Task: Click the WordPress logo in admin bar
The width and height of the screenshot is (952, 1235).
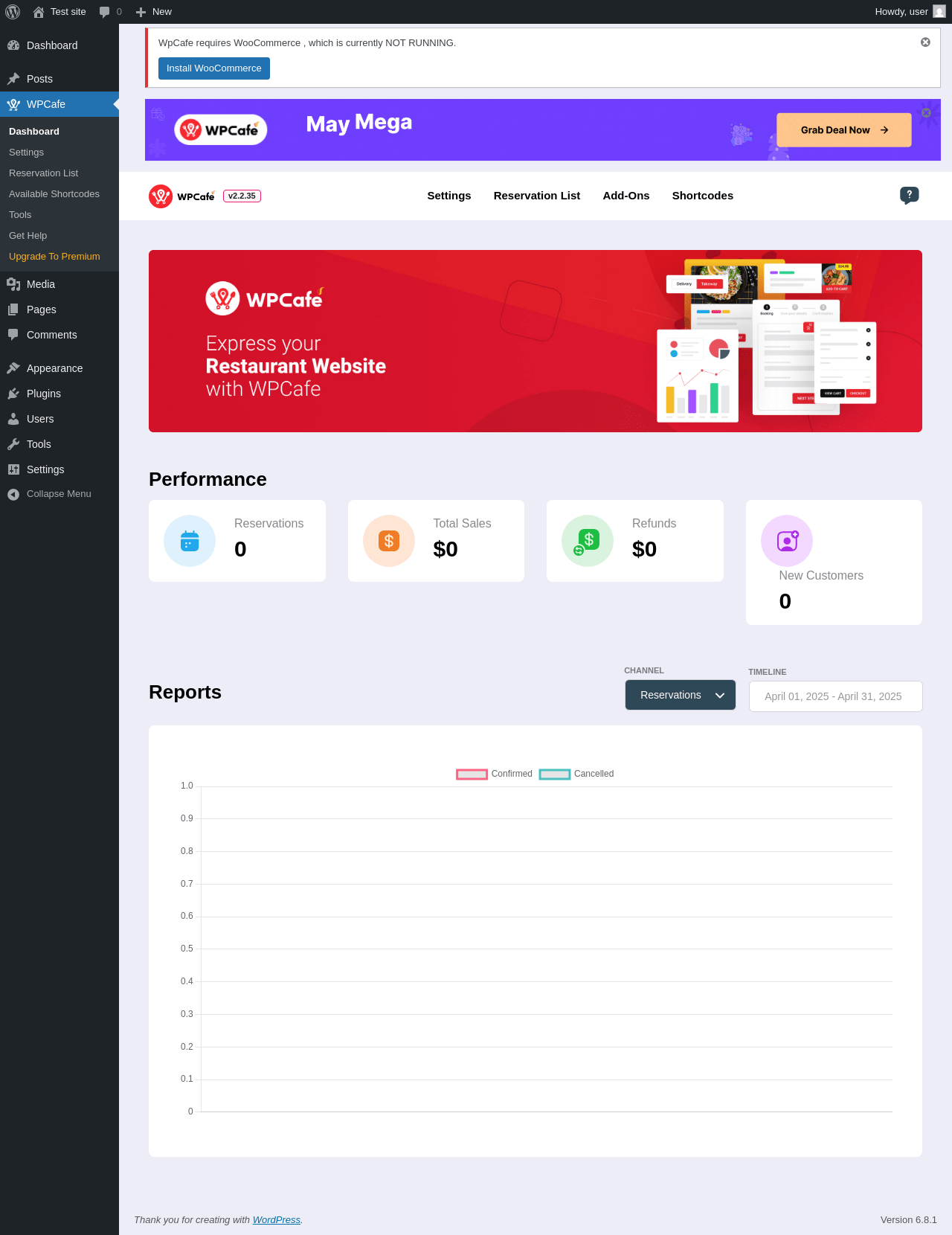Action: [x=13, y=12]
